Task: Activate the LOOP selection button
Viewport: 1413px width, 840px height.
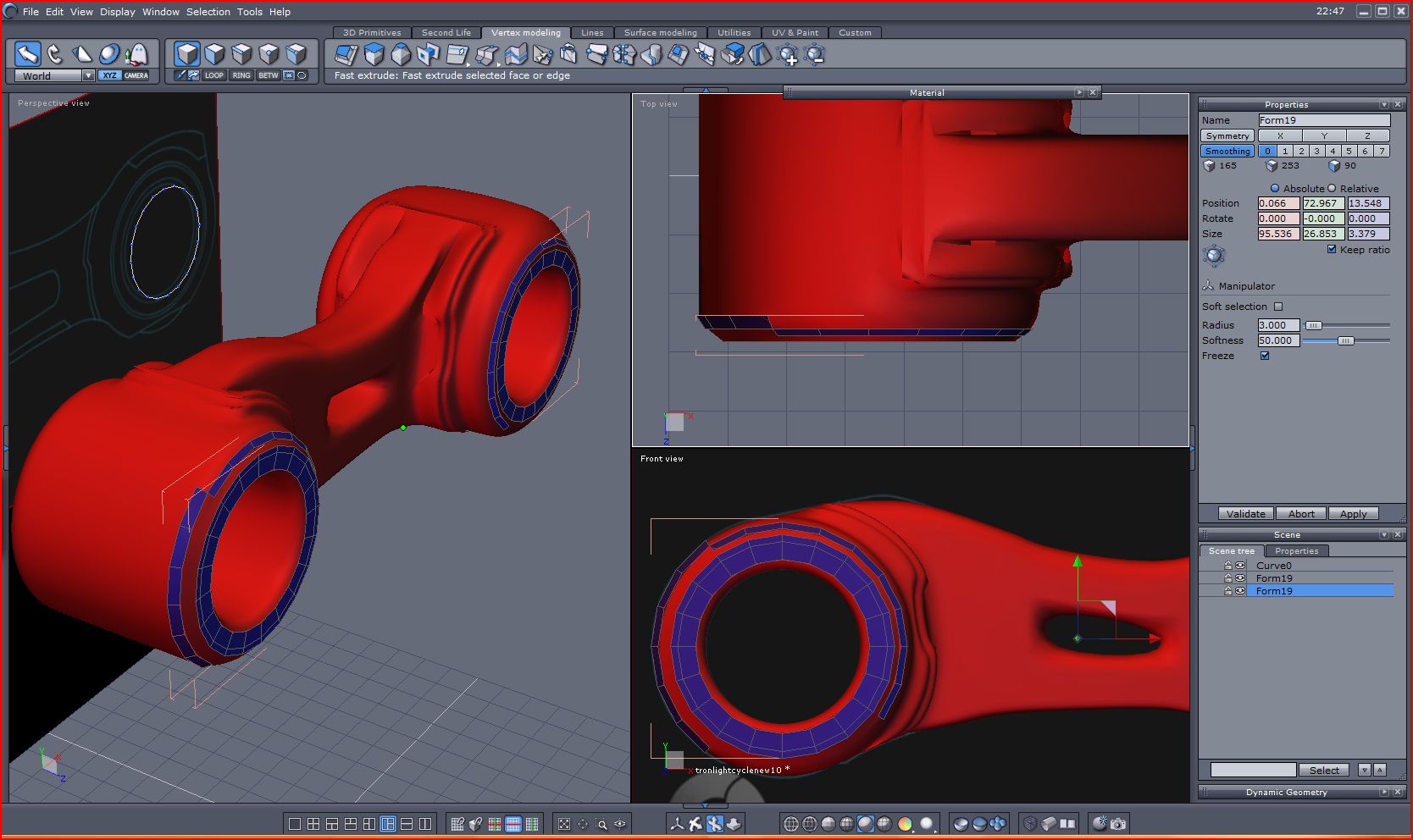Action: click(x=214, y=75)
